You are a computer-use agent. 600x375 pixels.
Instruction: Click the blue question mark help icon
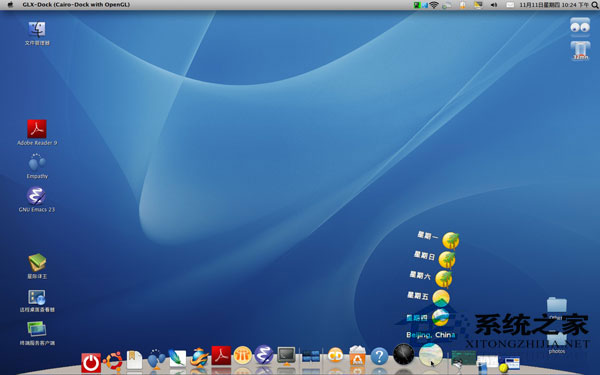point(379,357)
